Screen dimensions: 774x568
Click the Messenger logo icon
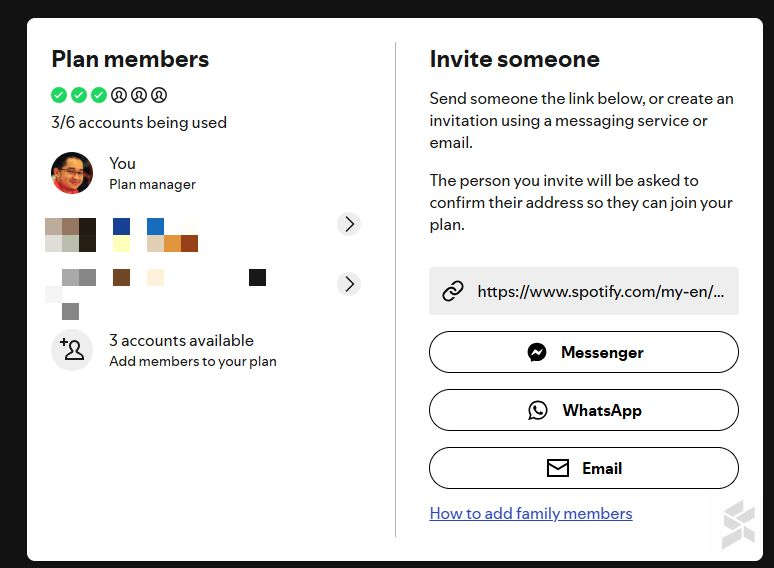tap(537, 352)
